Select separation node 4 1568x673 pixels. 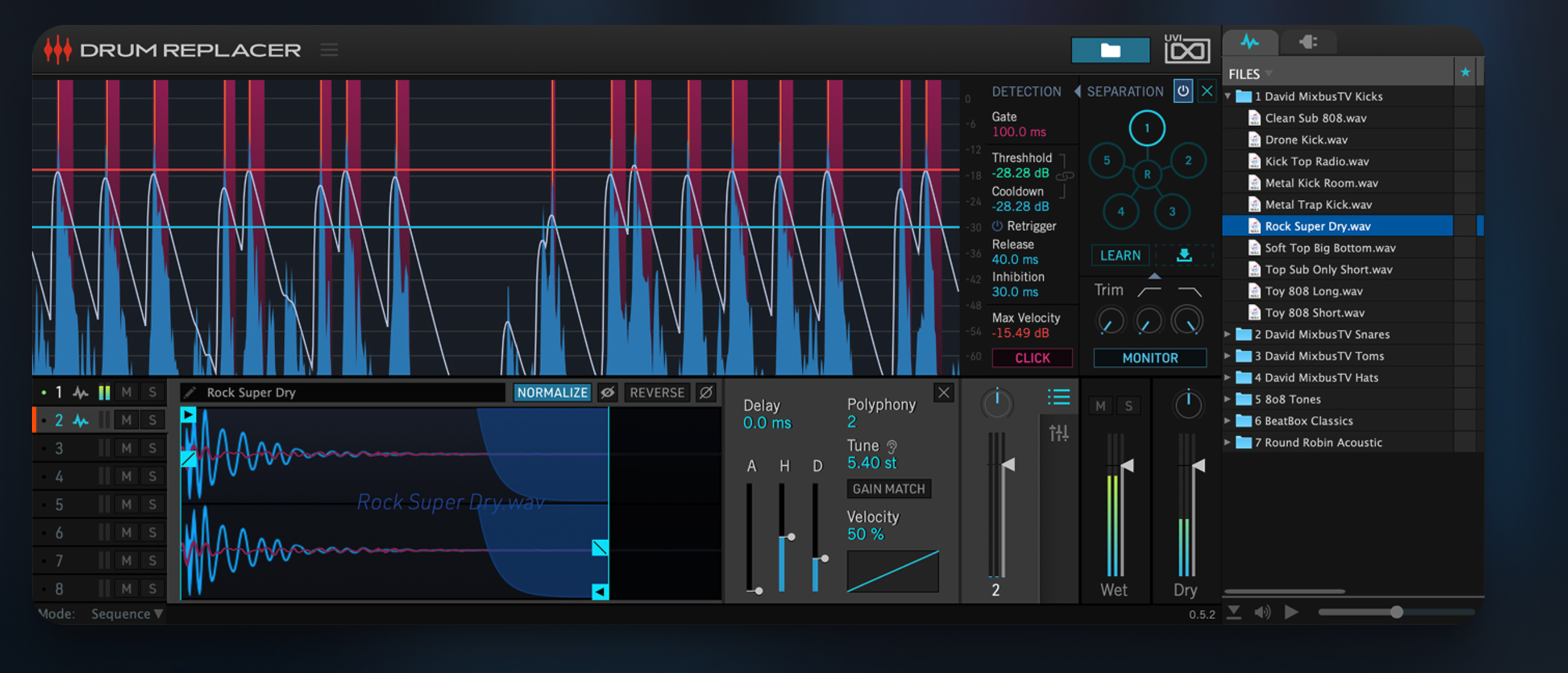click(1121, 211)
